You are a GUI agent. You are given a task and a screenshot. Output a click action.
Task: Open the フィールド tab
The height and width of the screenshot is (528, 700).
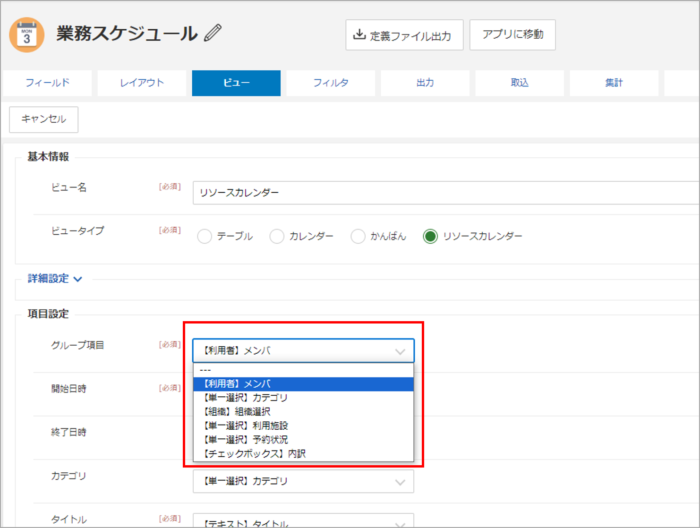(x=48, y=83)
